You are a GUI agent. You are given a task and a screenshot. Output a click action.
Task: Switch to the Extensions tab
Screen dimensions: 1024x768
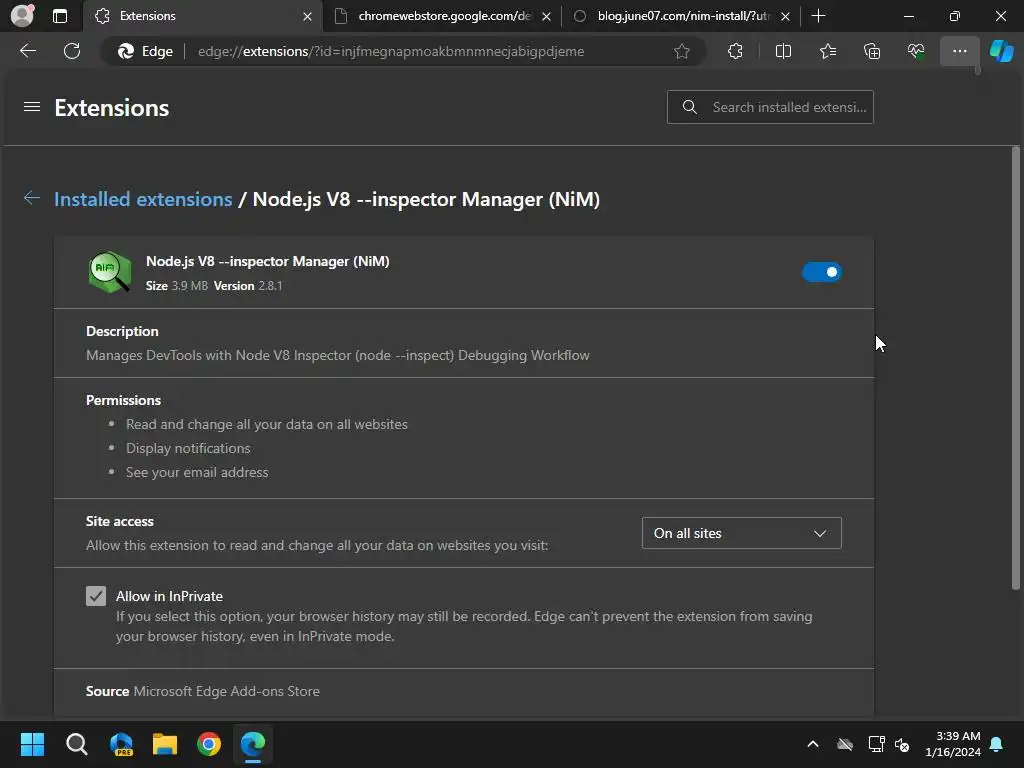click(x=202, y=16)
